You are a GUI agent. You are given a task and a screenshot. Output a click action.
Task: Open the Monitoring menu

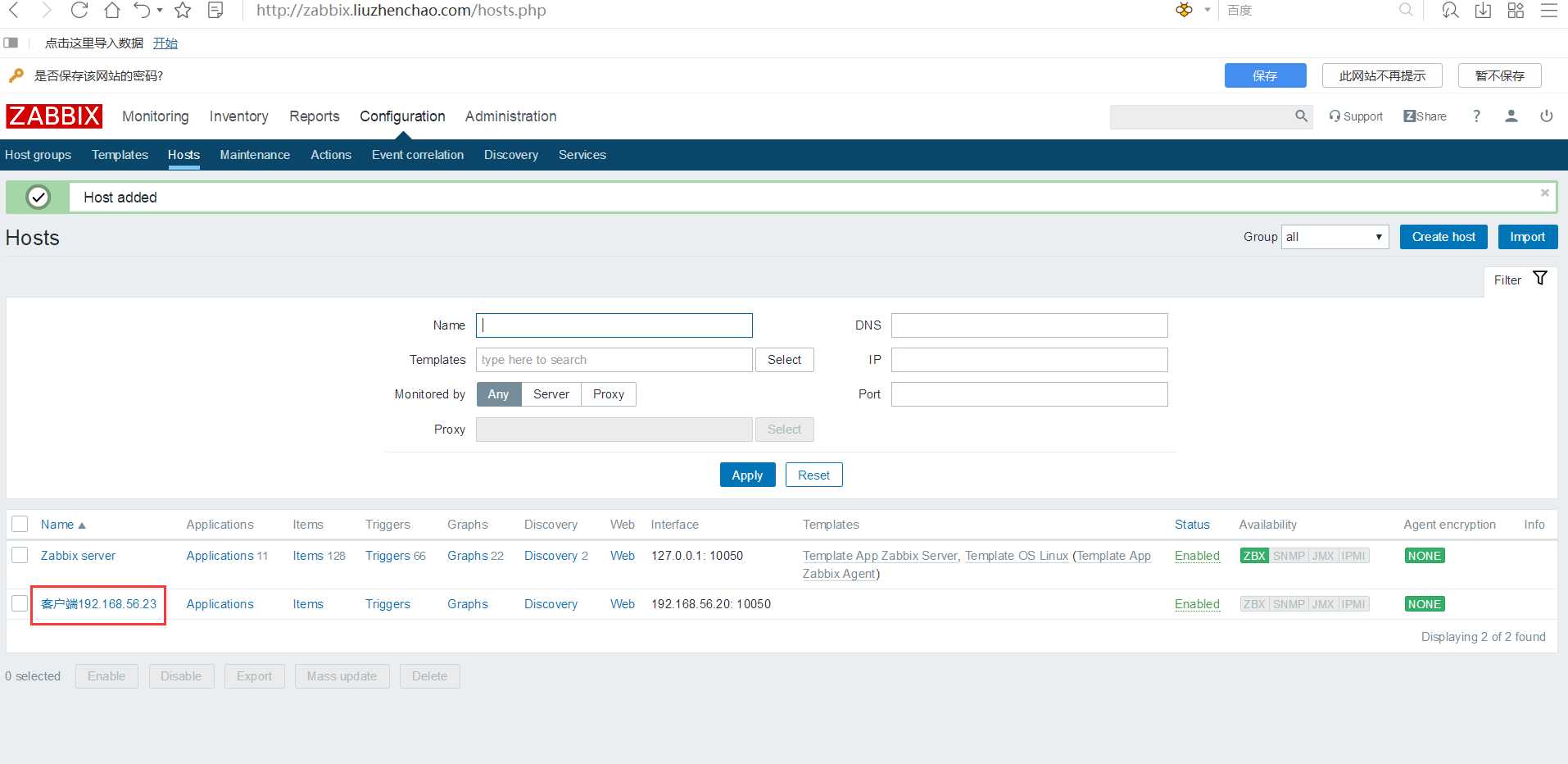tap(156, 116)
